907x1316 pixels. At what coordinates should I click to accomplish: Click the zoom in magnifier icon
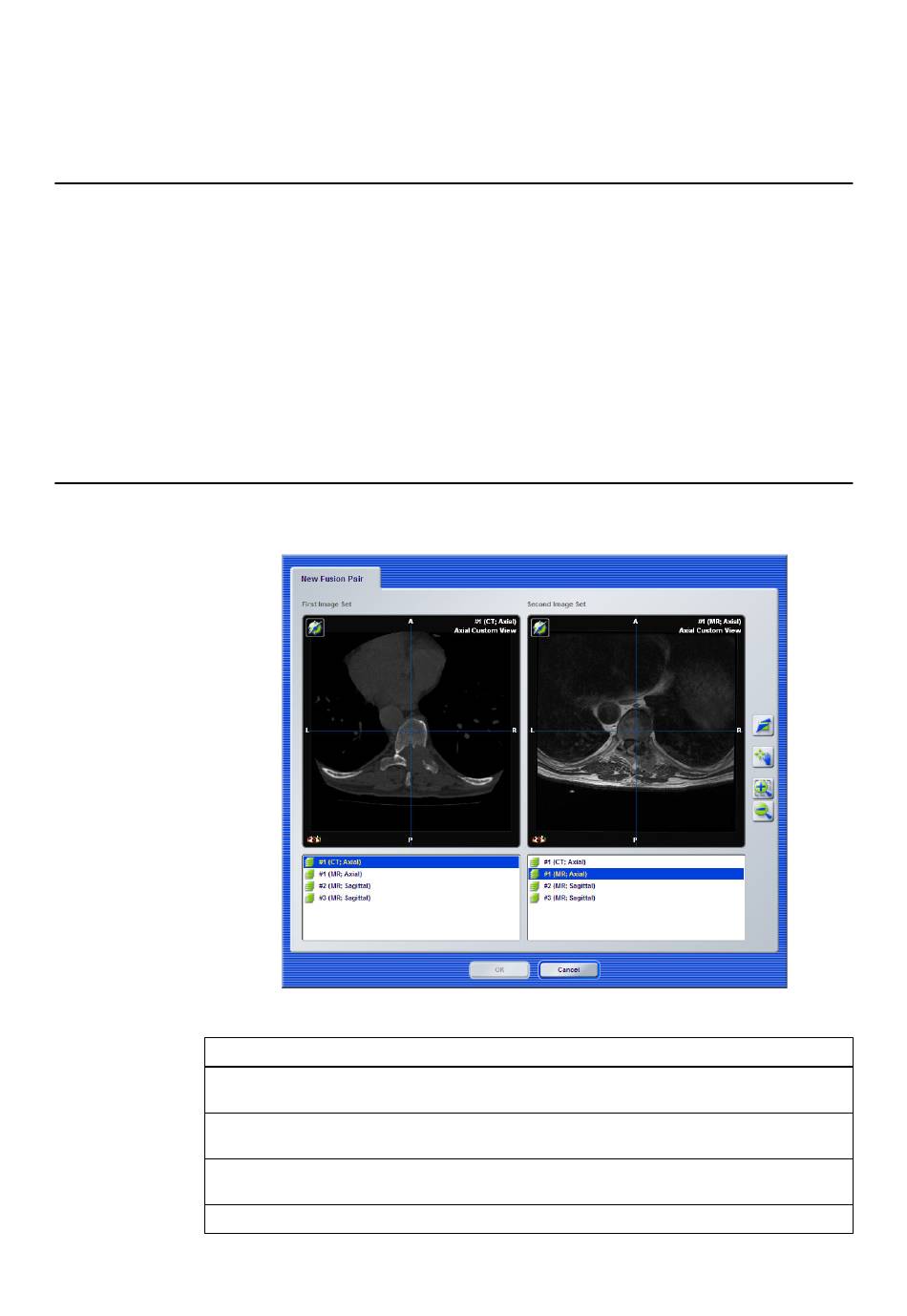point(763,789)
